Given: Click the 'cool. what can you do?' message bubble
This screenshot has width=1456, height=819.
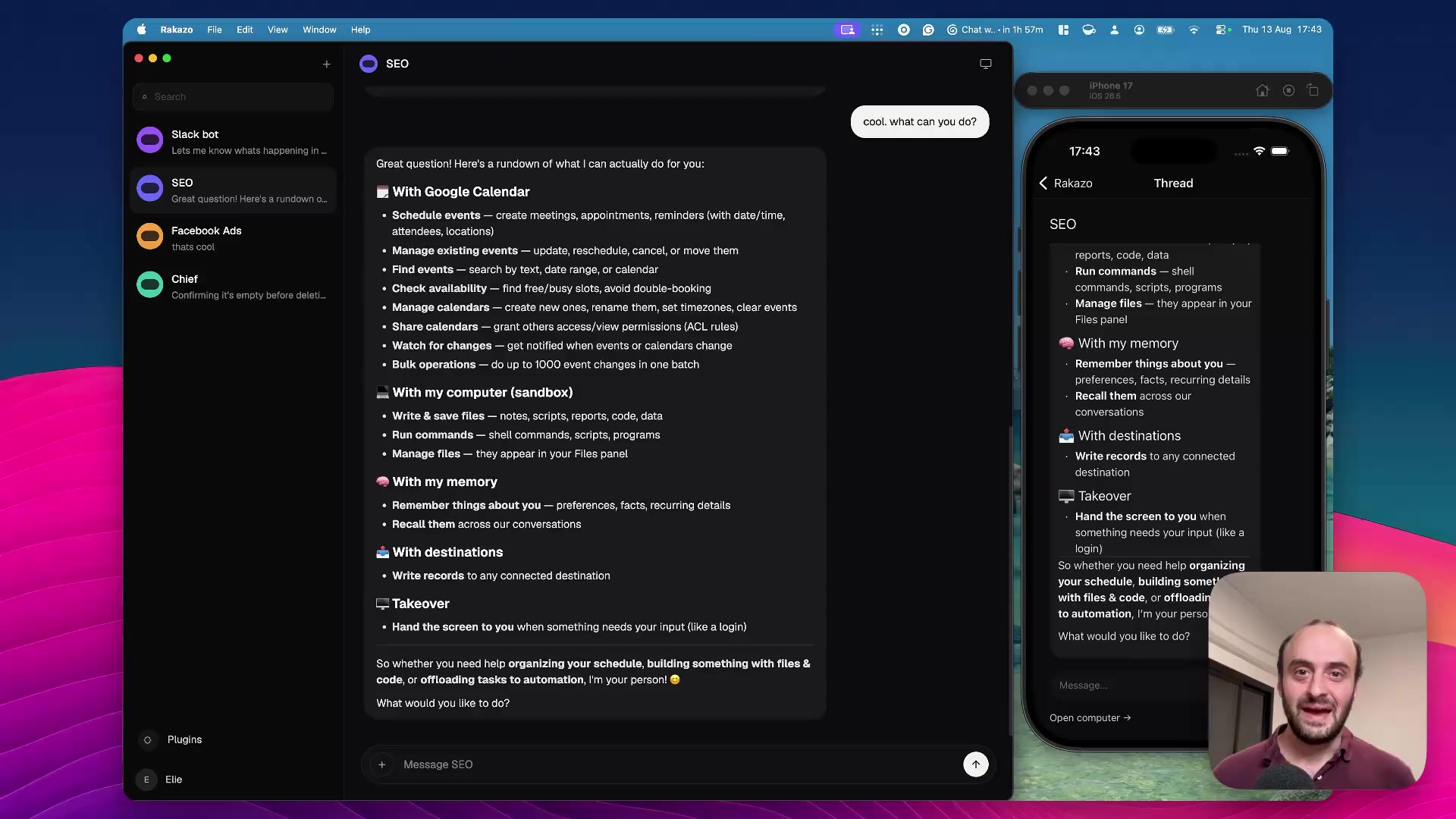Looking at the screenshot, I should pos(920,122).
